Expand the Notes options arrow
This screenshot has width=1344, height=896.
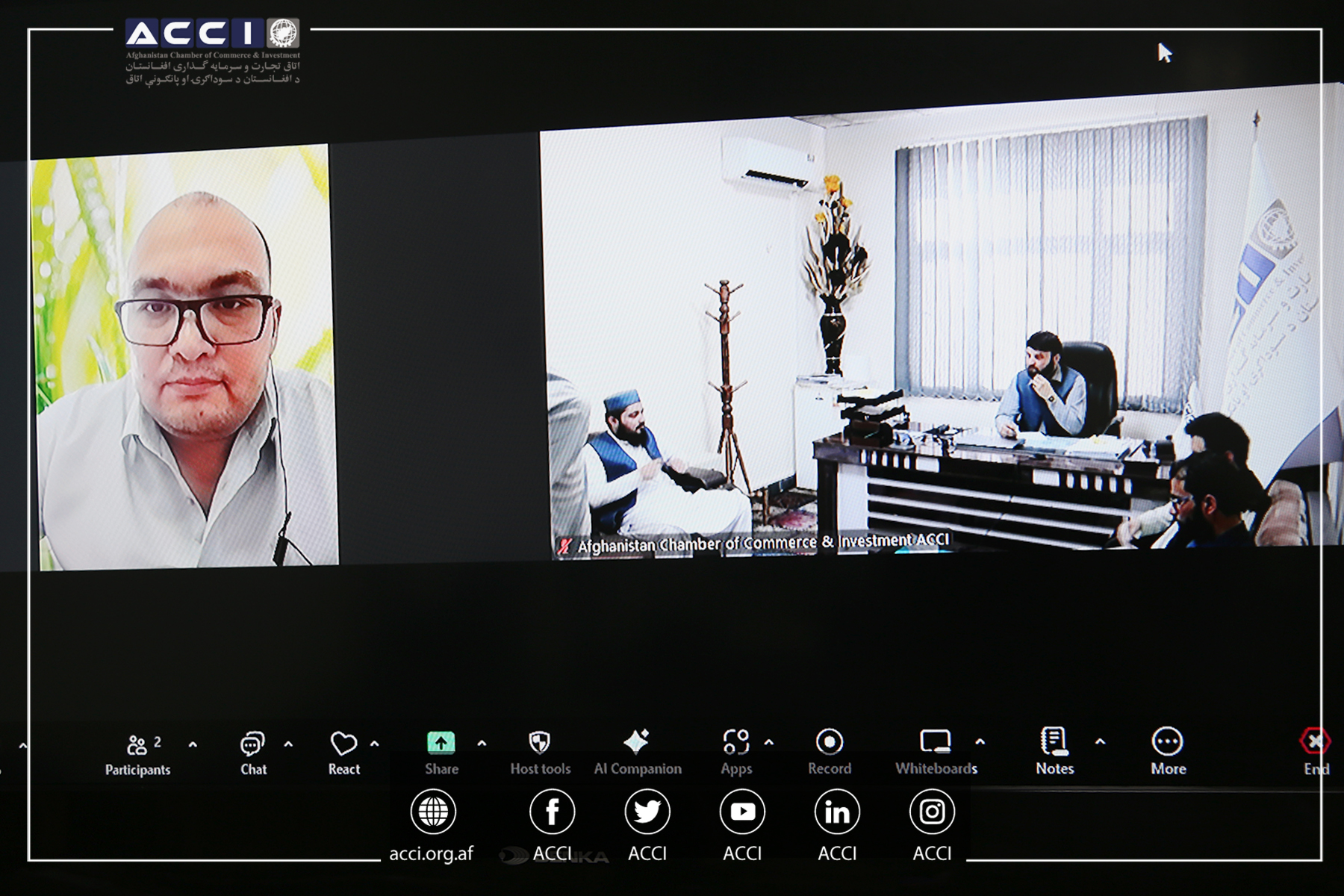1100,742
